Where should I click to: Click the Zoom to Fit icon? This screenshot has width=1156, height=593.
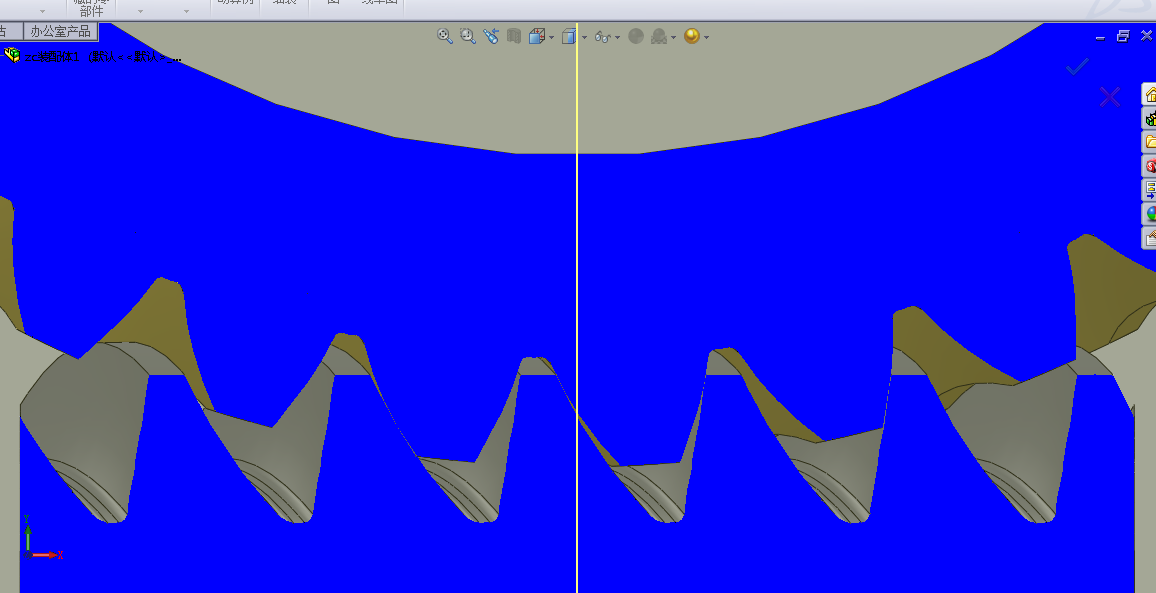[x=445, y=36]
